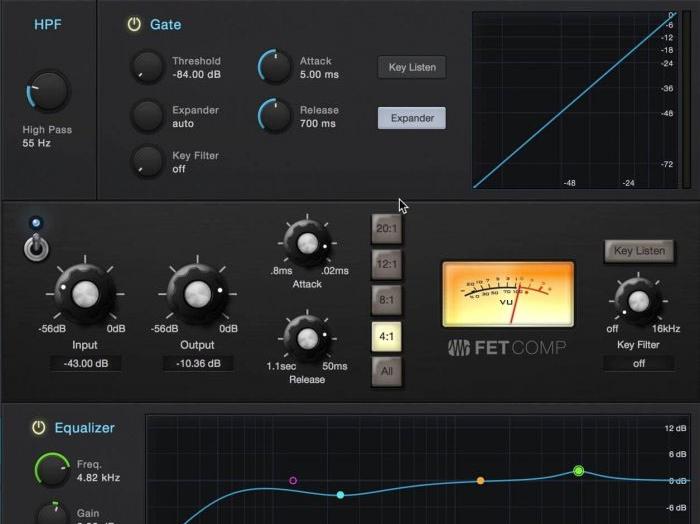Select the All ratio button
The width and height of the screenshot is (700, 524).
coord(386,372)
